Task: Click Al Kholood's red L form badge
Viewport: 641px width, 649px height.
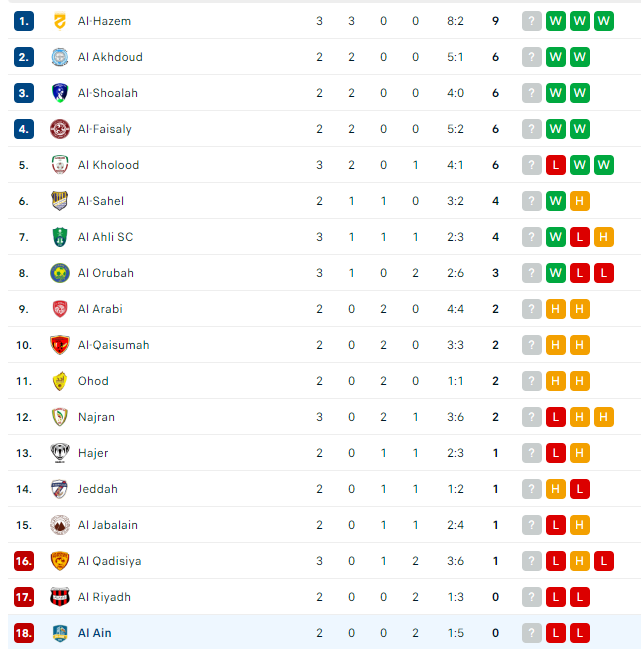Action: point(556,165)
